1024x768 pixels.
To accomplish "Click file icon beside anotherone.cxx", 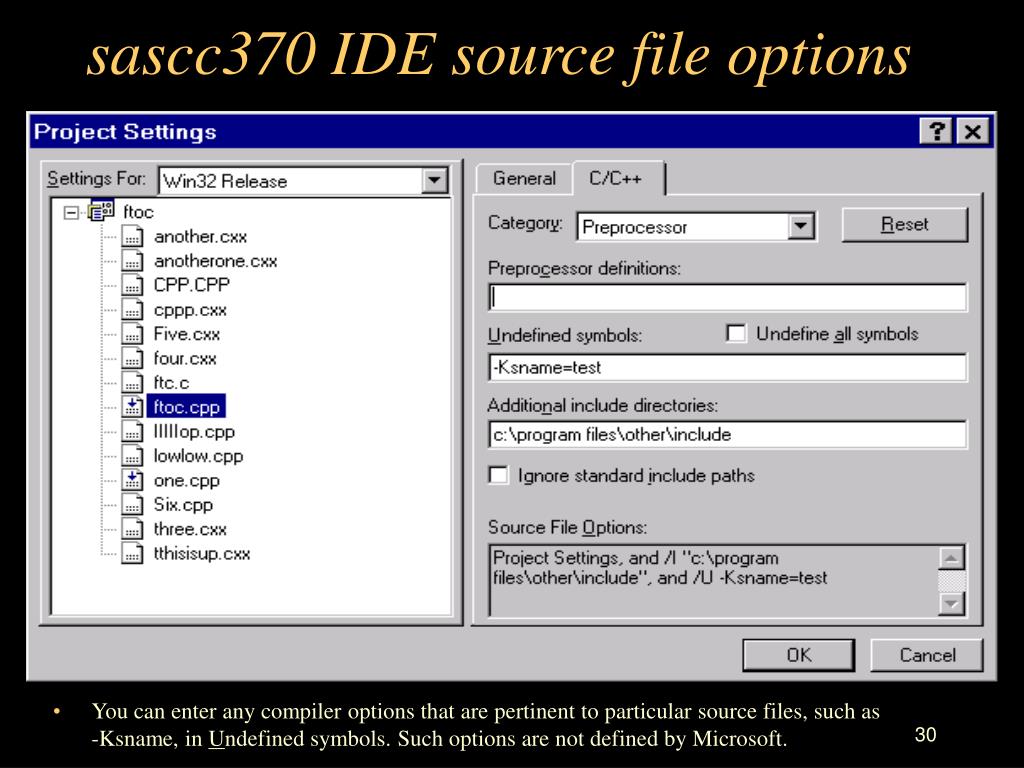I will click(x=132, y=261).
